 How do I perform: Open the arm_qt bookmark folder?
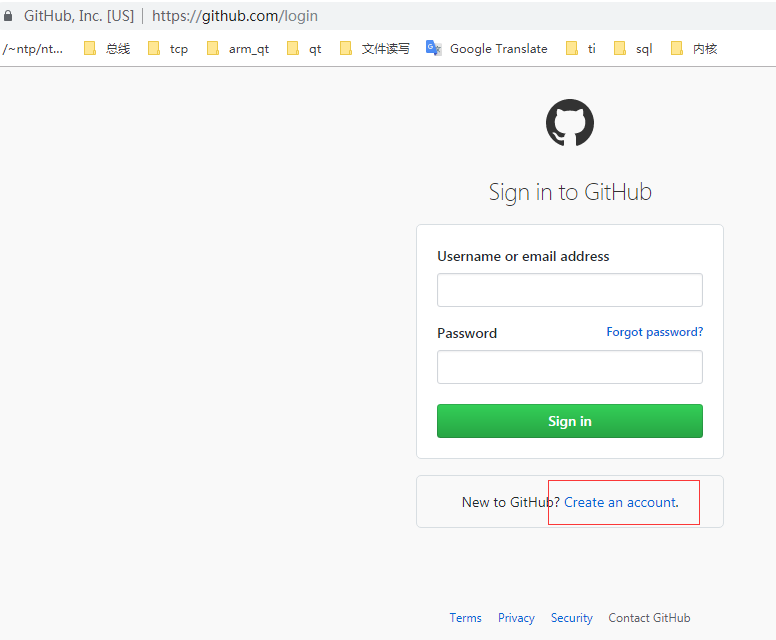238,49
